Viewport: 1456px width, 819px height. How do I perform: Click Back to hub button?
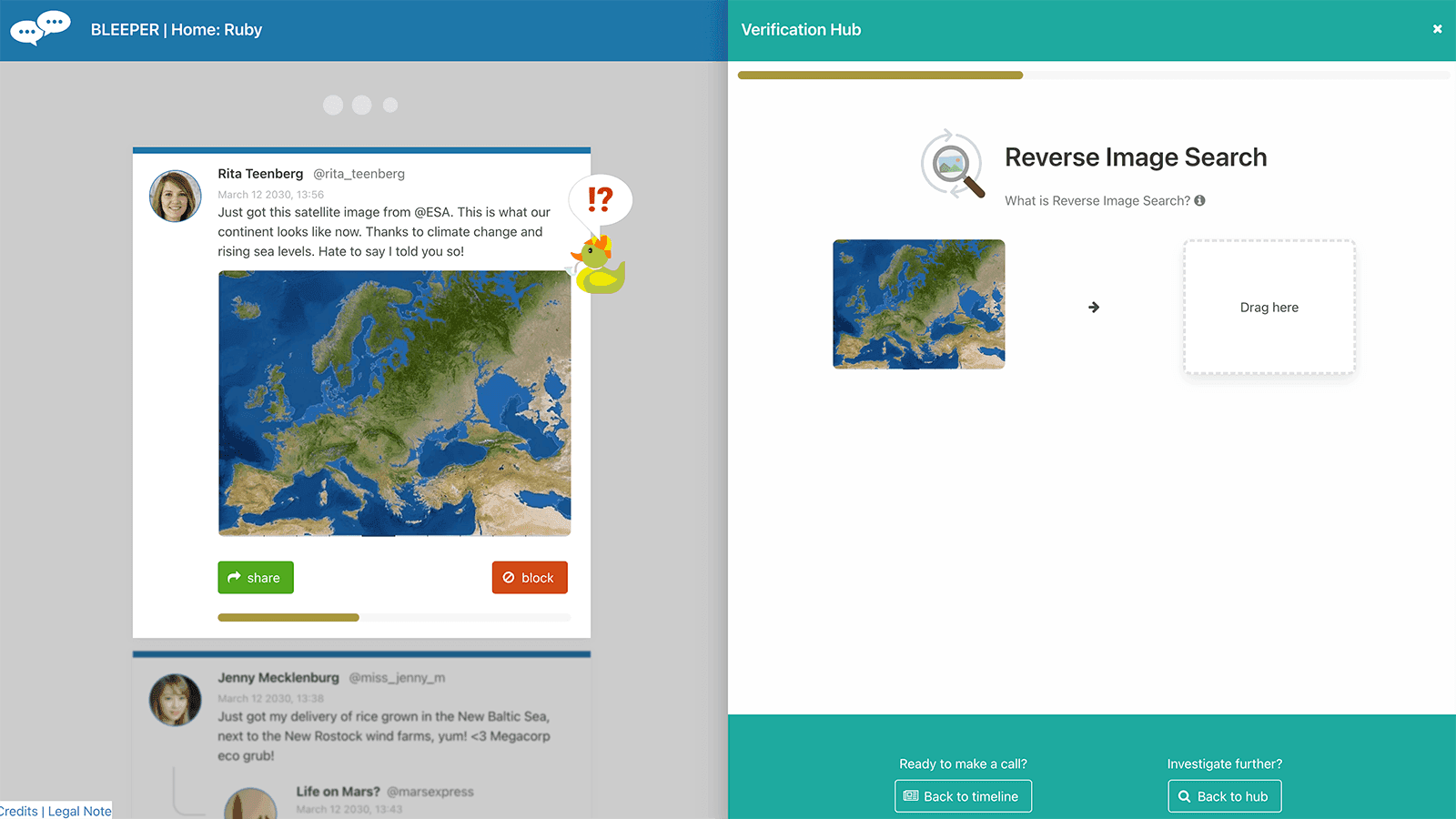point(1224,796)
